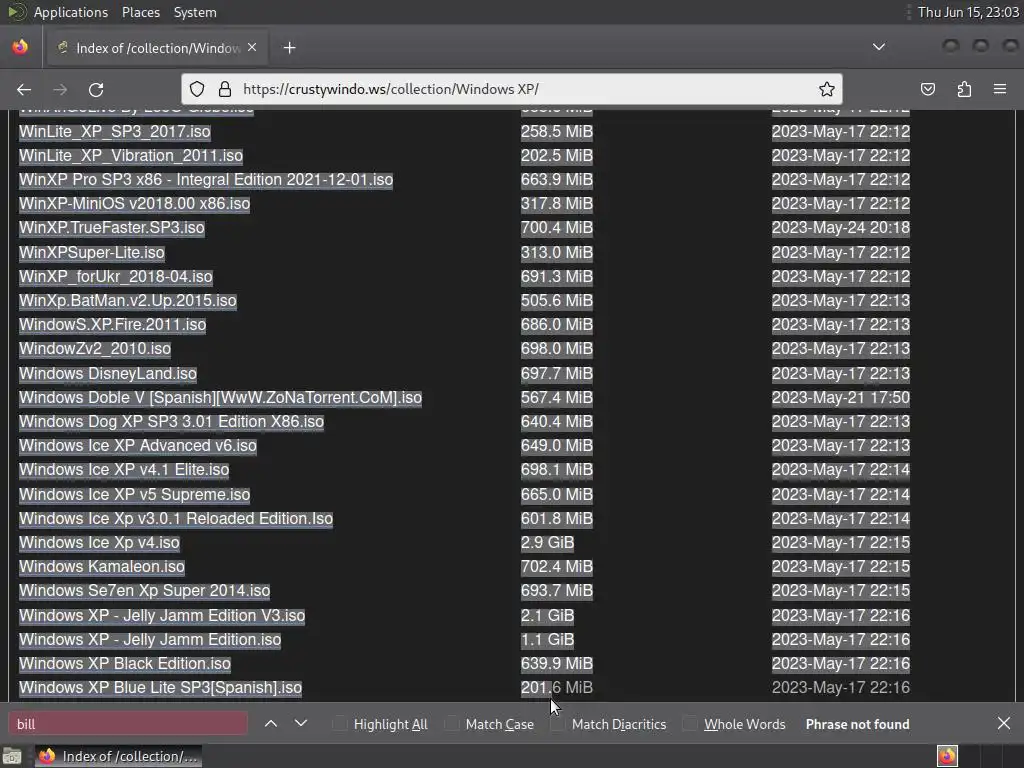This screenshot has width=1024, height=768.
Task: Open WinXP Pro SP3 x86 Integral Edition link
Action: click(206, 180)
